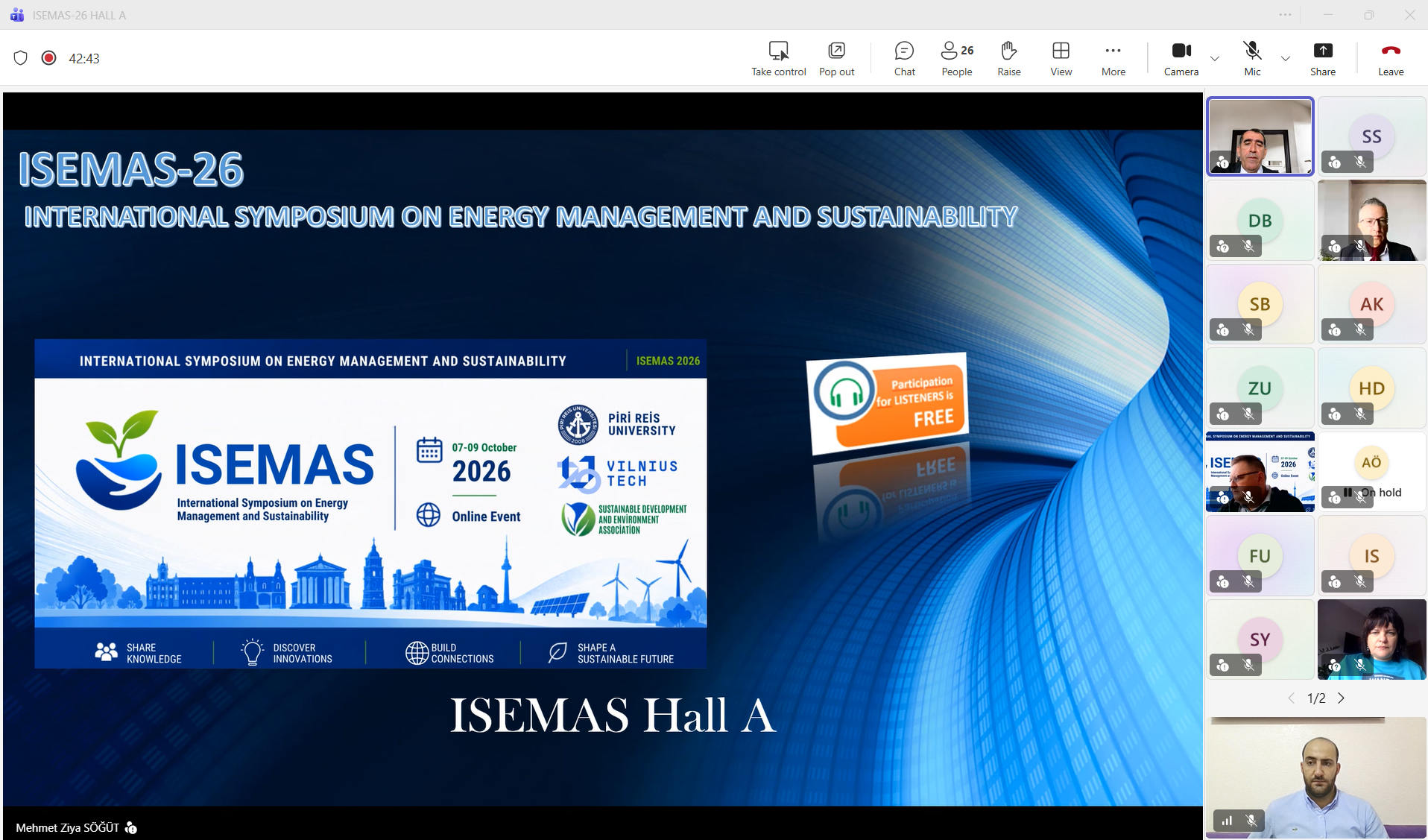Image resolution: width=1428 pixels, height=840 pixels.
Task: Click the red recording indicator
Action: coord(48,58)
